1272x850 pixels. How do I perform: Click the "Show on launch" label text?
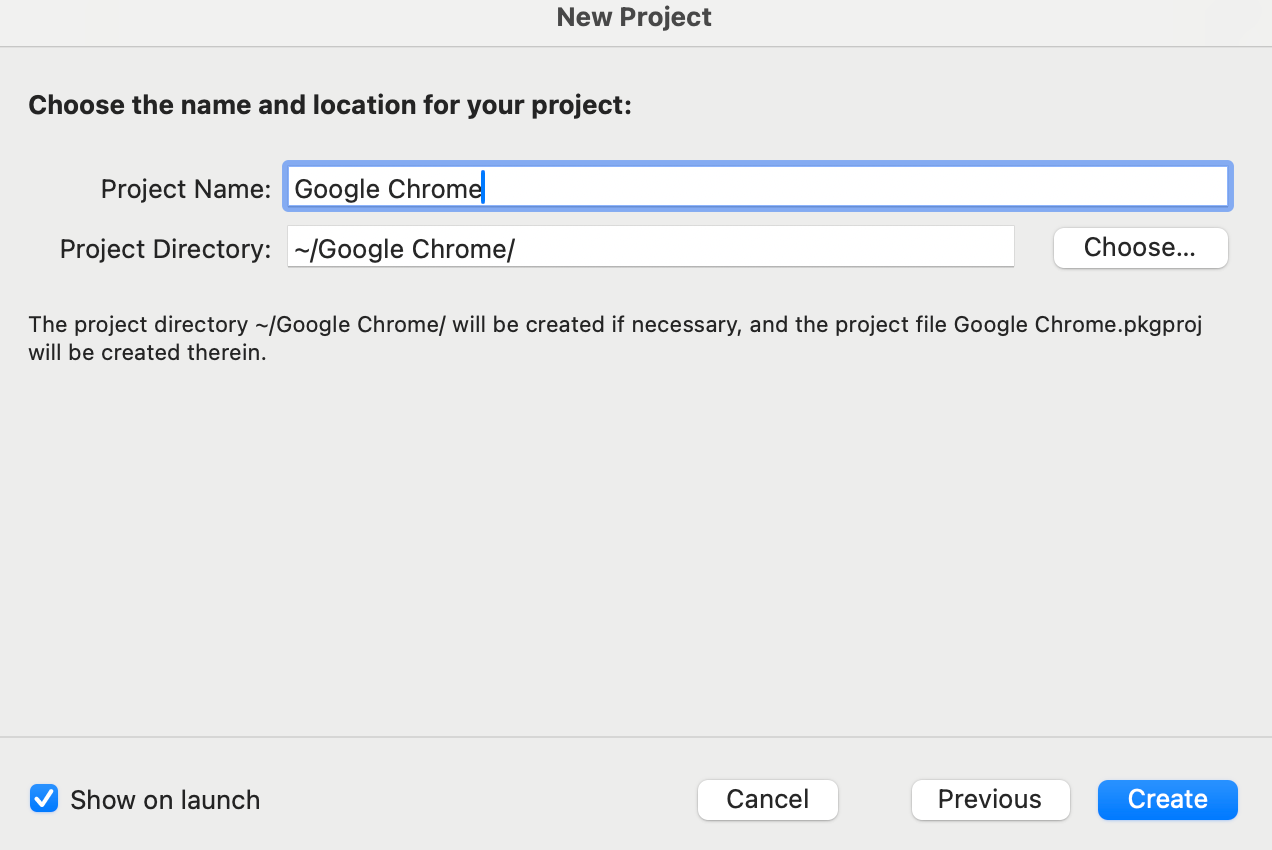pos(165,800)
